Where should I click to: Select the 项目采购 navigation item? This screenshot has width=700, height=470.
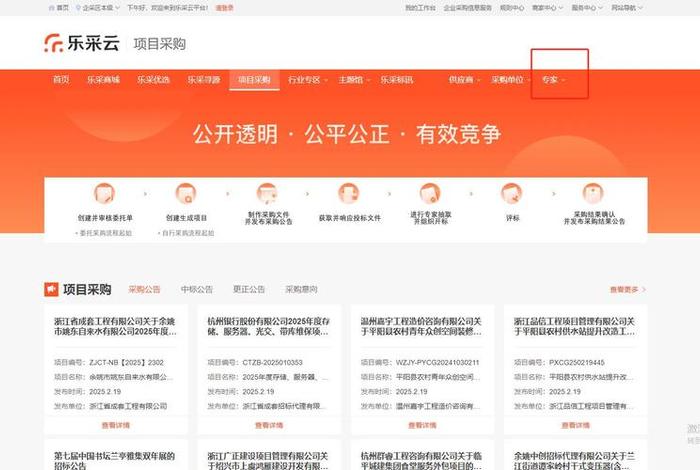pyautogui.click(x=254, y=80)
